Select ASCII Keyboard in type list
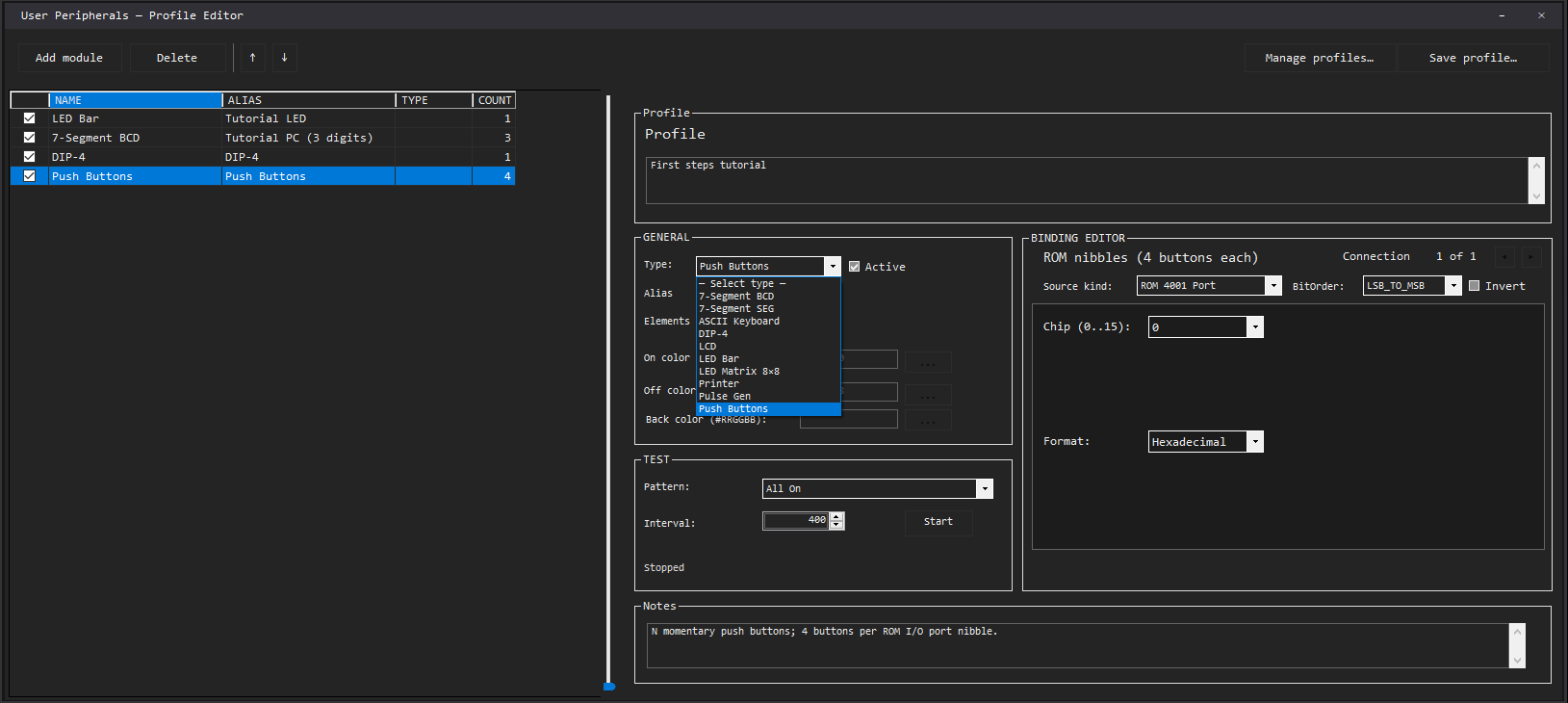The width and height of the screenshot is (1568, 703). [739, 322]
